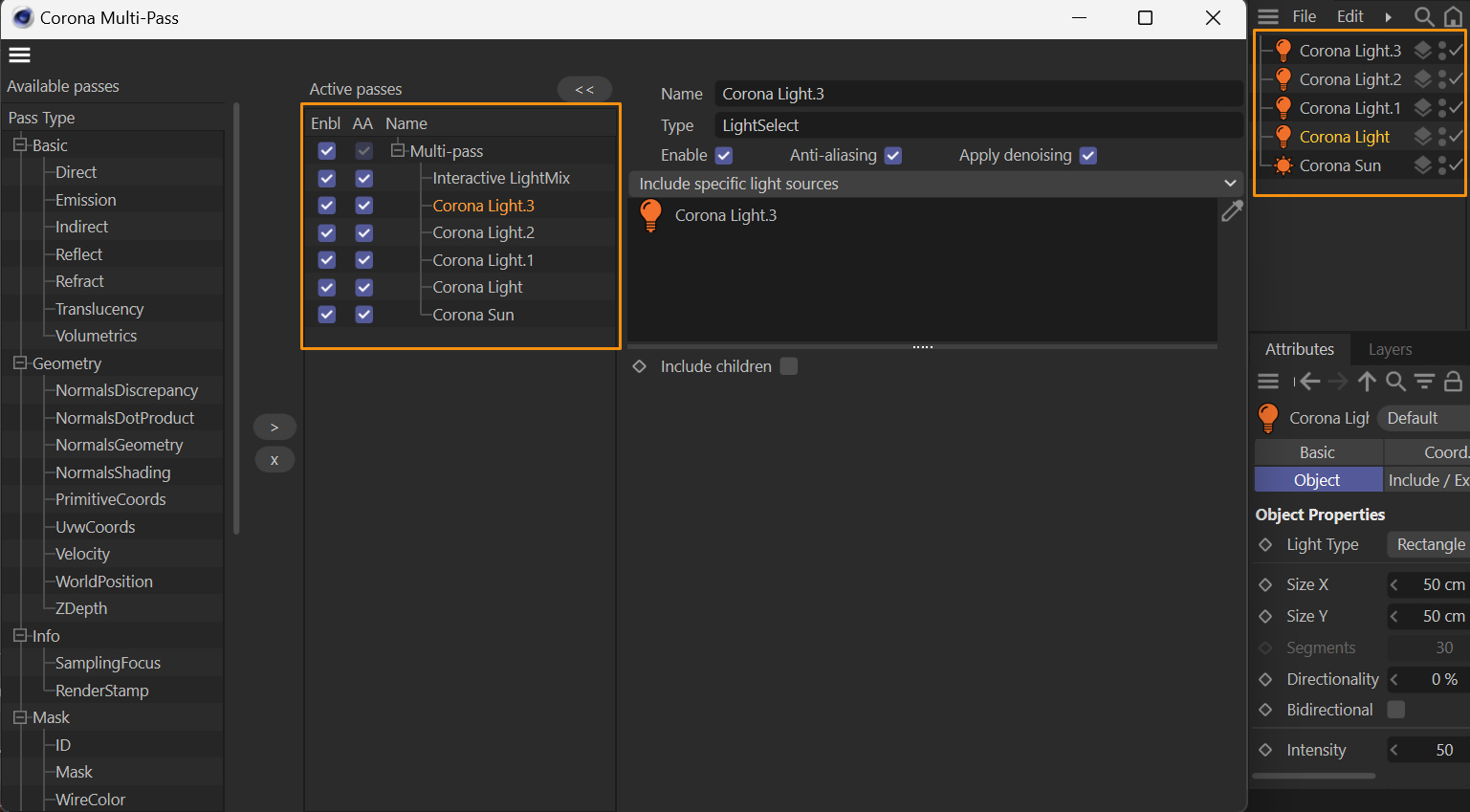Go forward in Attributes manager history
The width and height of the screenshot is (1470, 812).
pos(1338,382)
